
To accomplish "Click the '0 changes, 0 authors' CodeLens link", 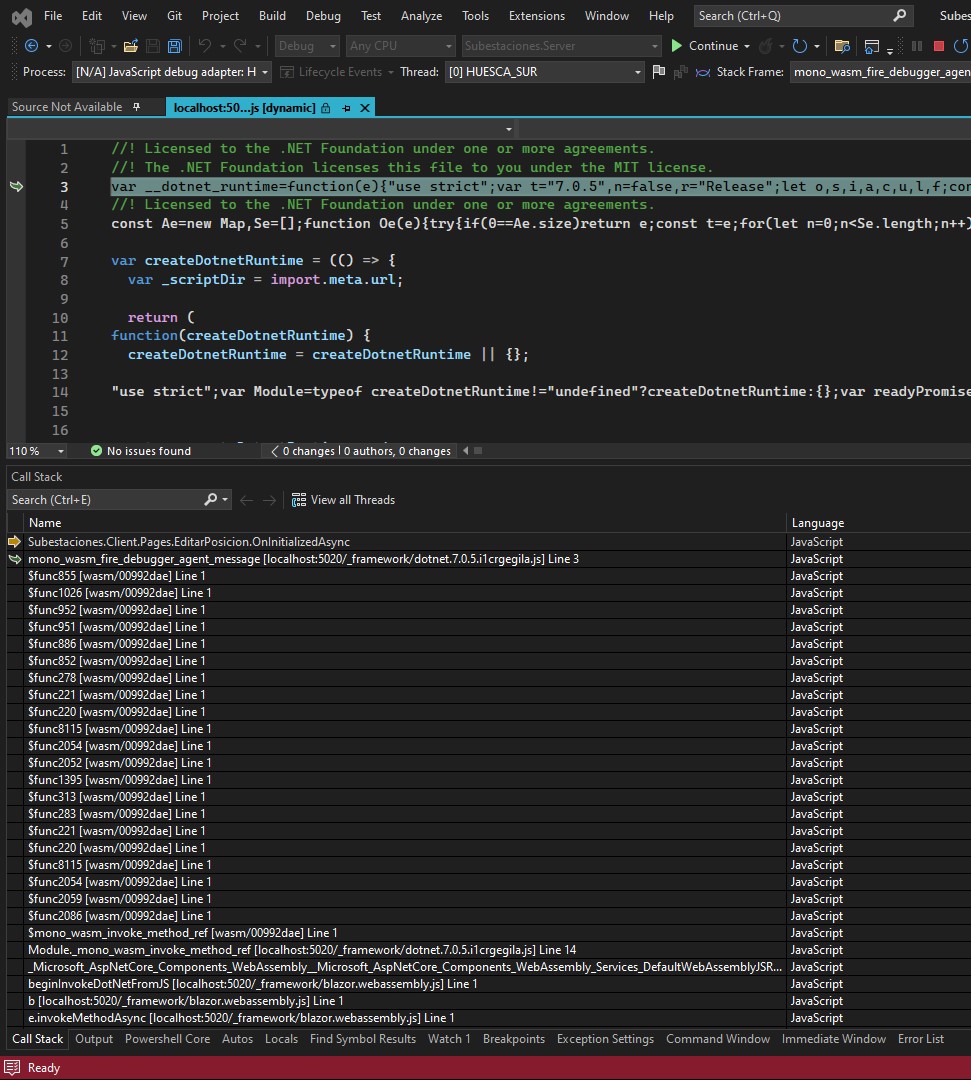I will 360,450.
